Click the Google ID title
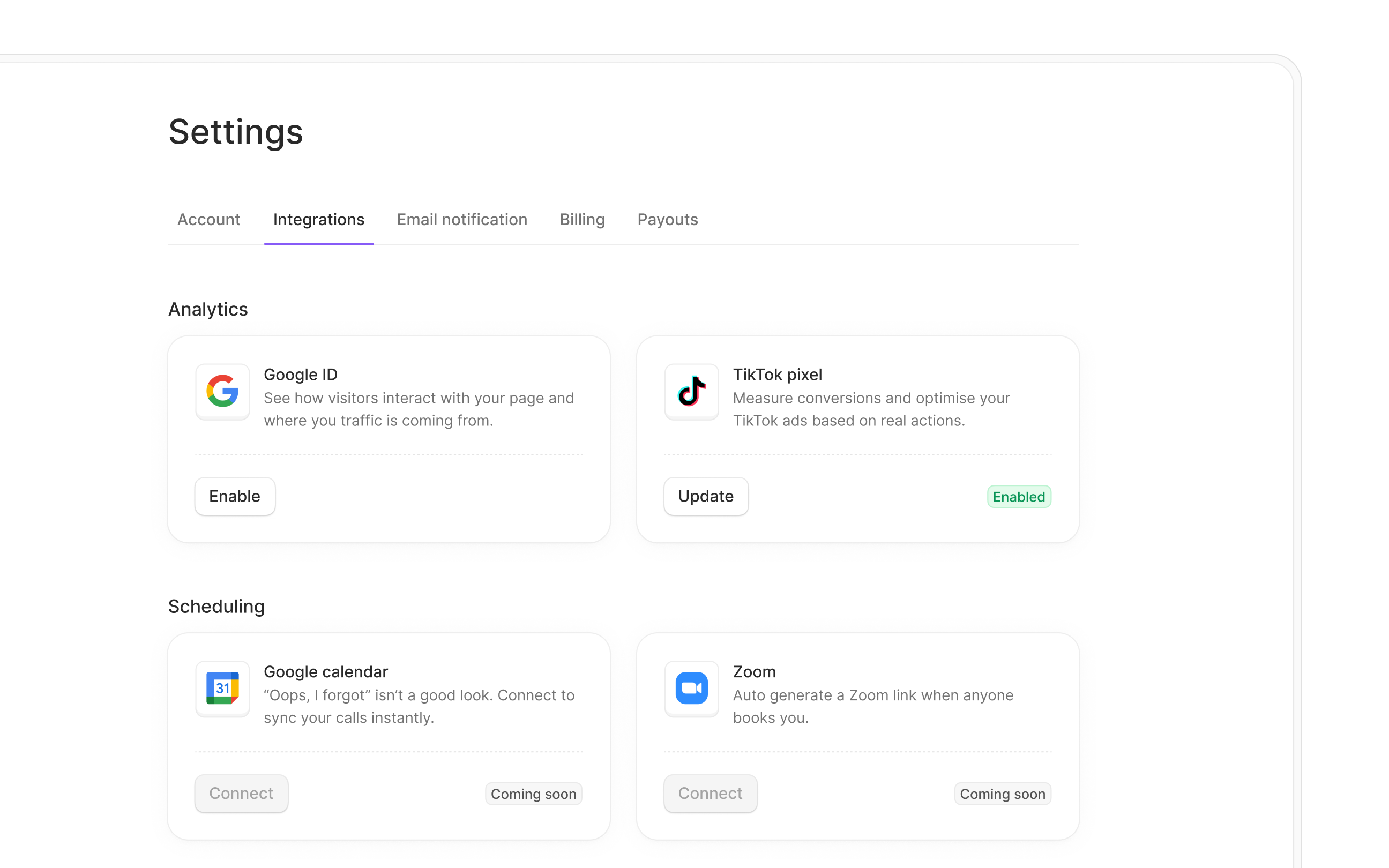This screenshot has height=868, width=1389. coord(300,375)
